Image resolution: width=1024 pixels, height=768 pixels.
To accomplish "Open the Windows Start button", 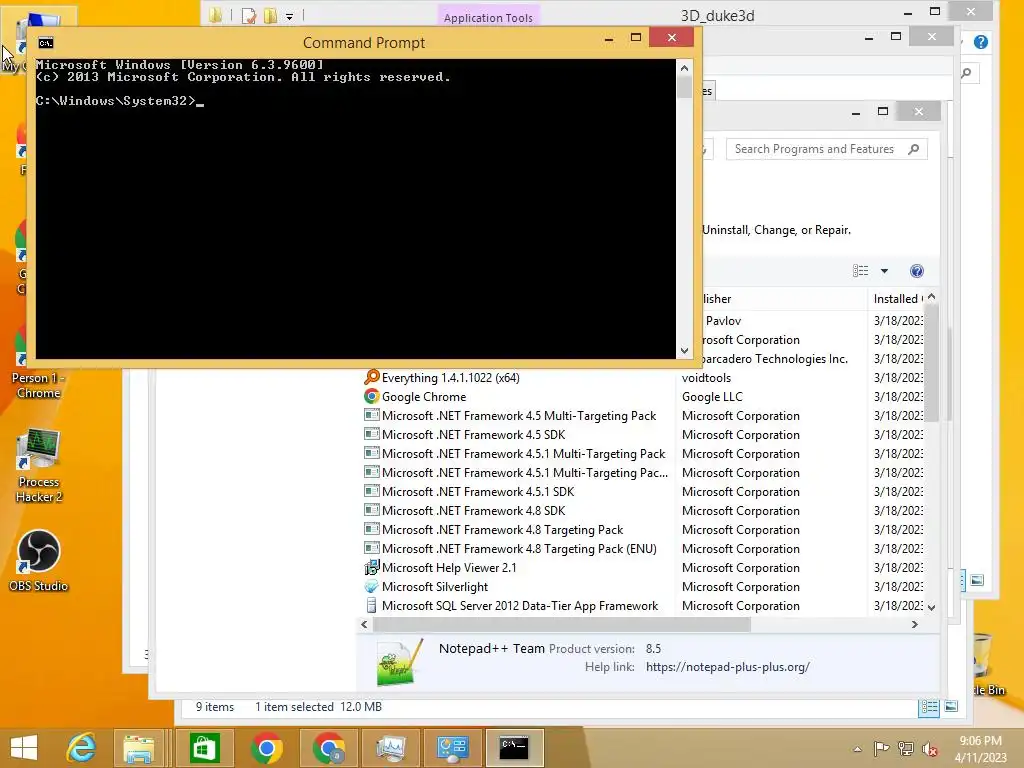I will (x=24, y=748).
